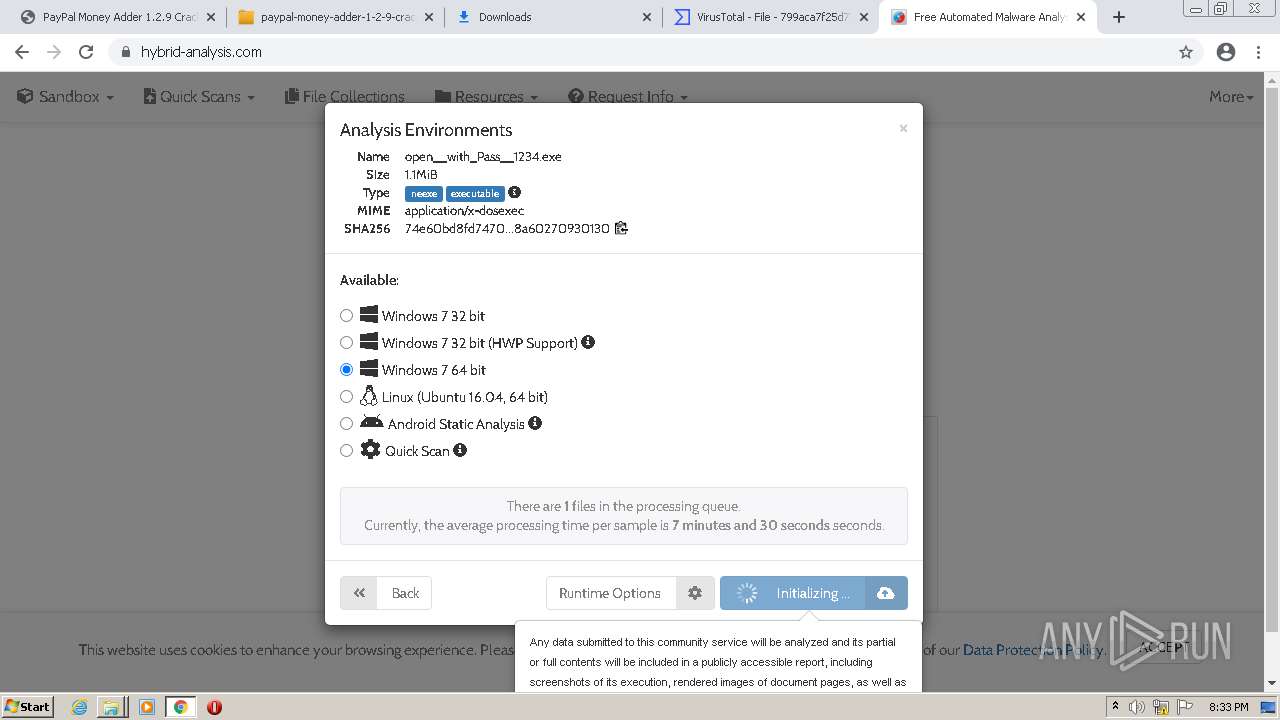Open media player from taskbar
The image size is (1280, 720).
[147, 707]
